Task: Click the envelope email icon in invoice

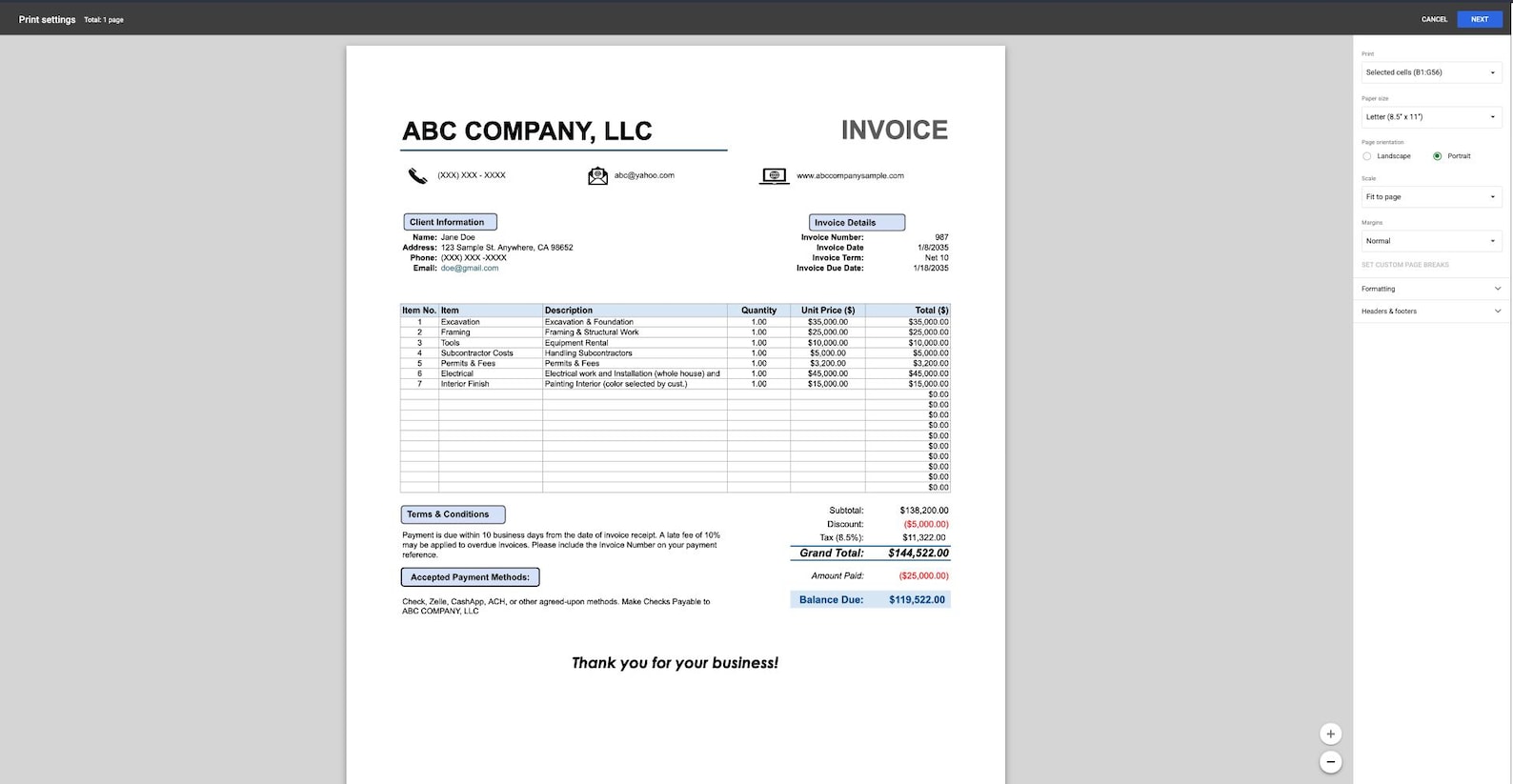Action: (597, 175)
